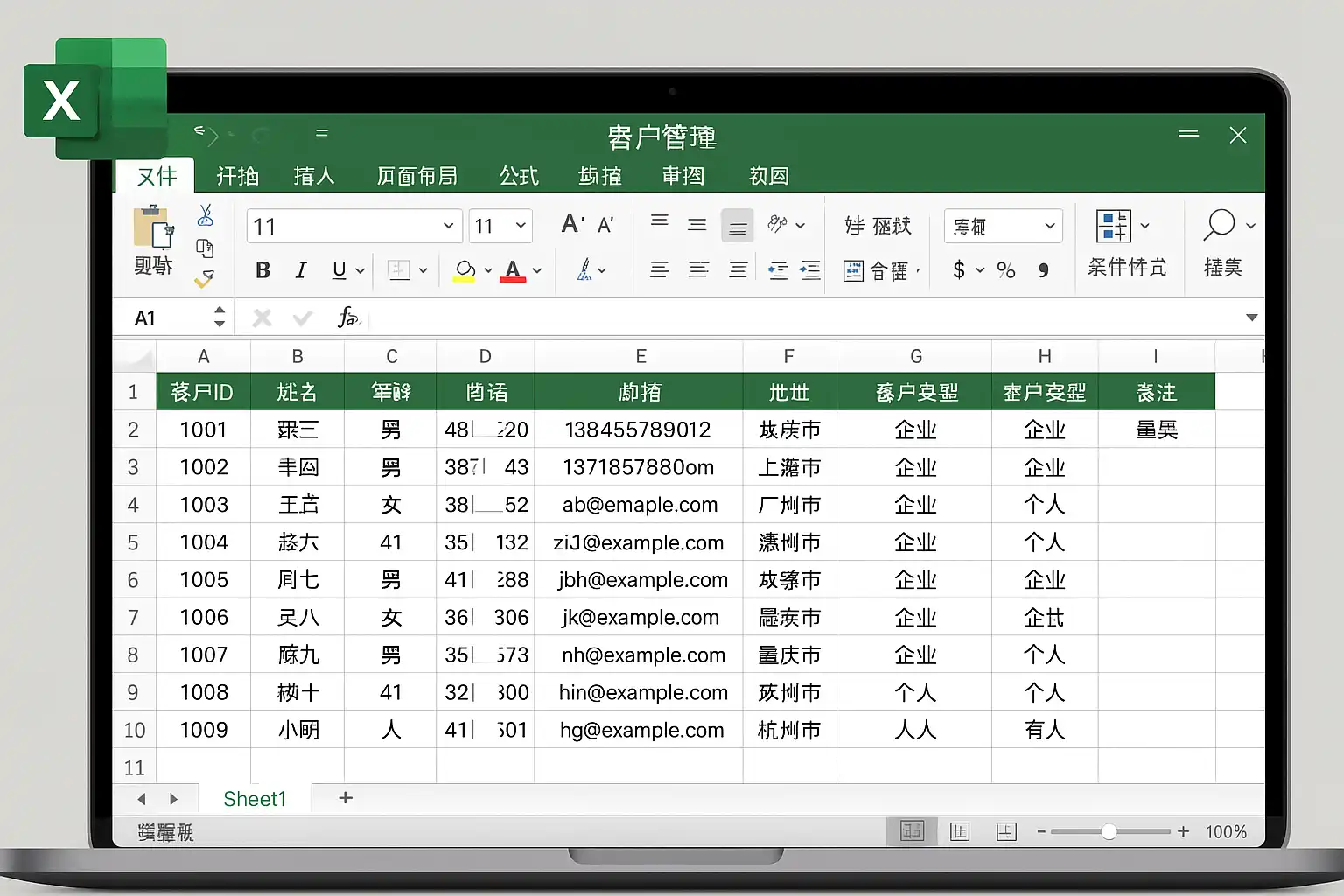Open the font size dropdown
1344x896 pixels.
[521, 226]
